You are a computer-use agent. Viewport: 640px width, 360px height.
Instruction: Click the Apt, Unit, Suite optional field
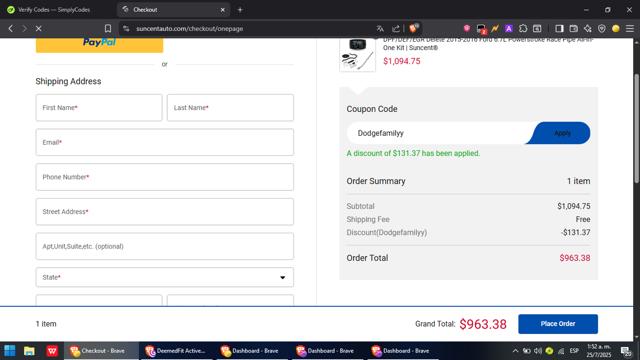(164, 246)
